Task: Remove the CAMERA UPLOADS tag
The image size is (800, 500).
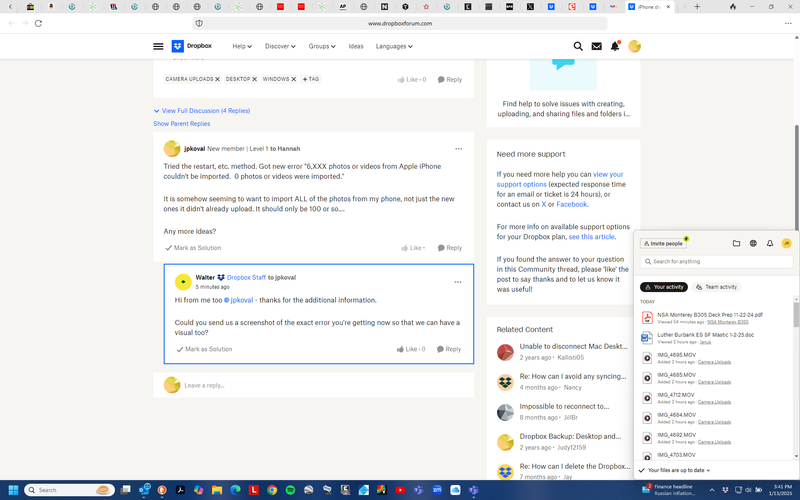Action: [217, 79]
